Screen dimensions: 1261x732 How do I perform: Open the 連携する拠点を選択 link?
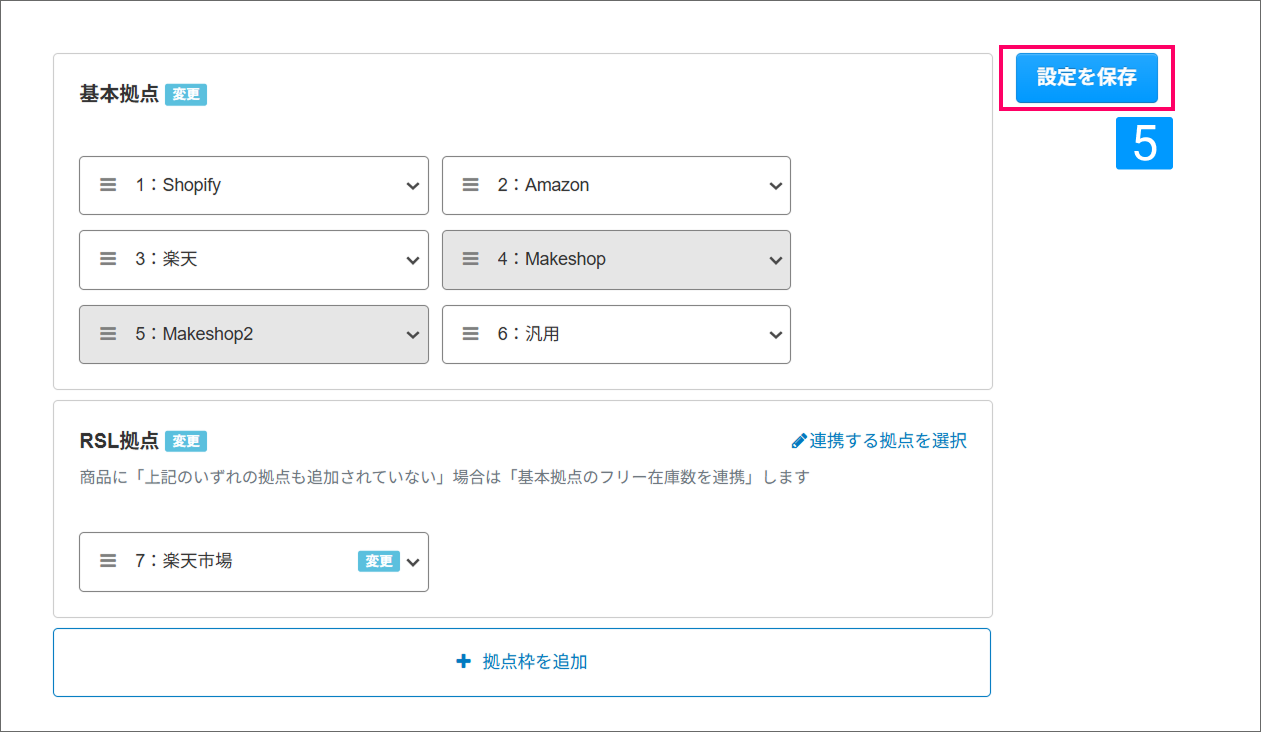pos(888,441)
